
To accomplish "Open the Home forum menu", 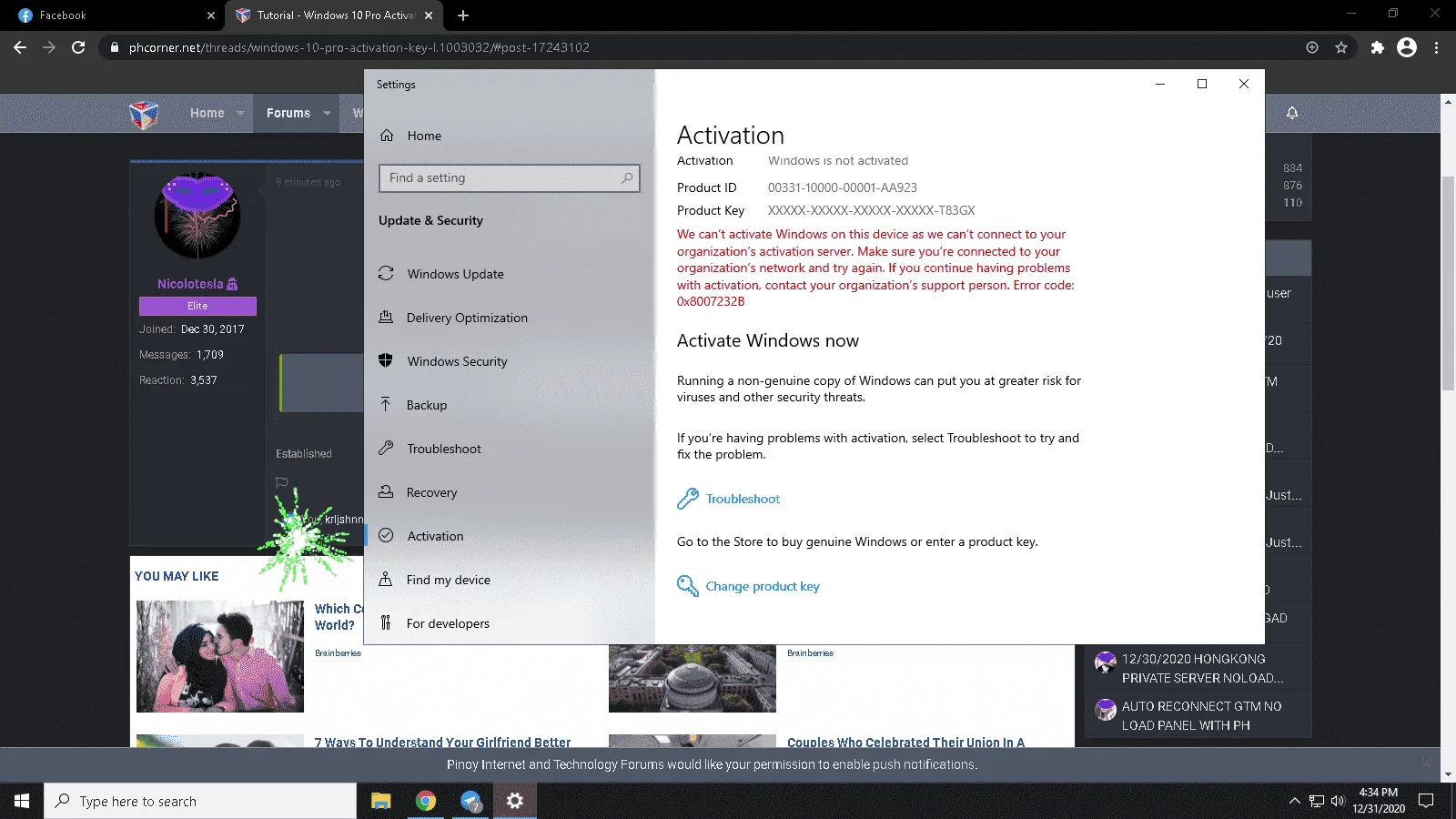I will [x=207, y=113].
